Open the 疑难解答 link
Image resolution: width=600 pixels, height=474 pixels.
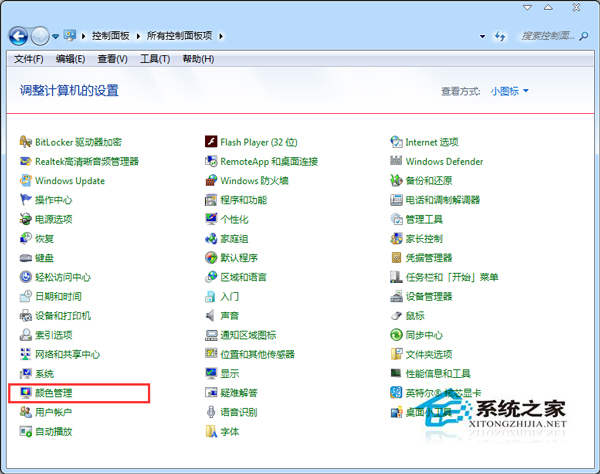(239, 393)
